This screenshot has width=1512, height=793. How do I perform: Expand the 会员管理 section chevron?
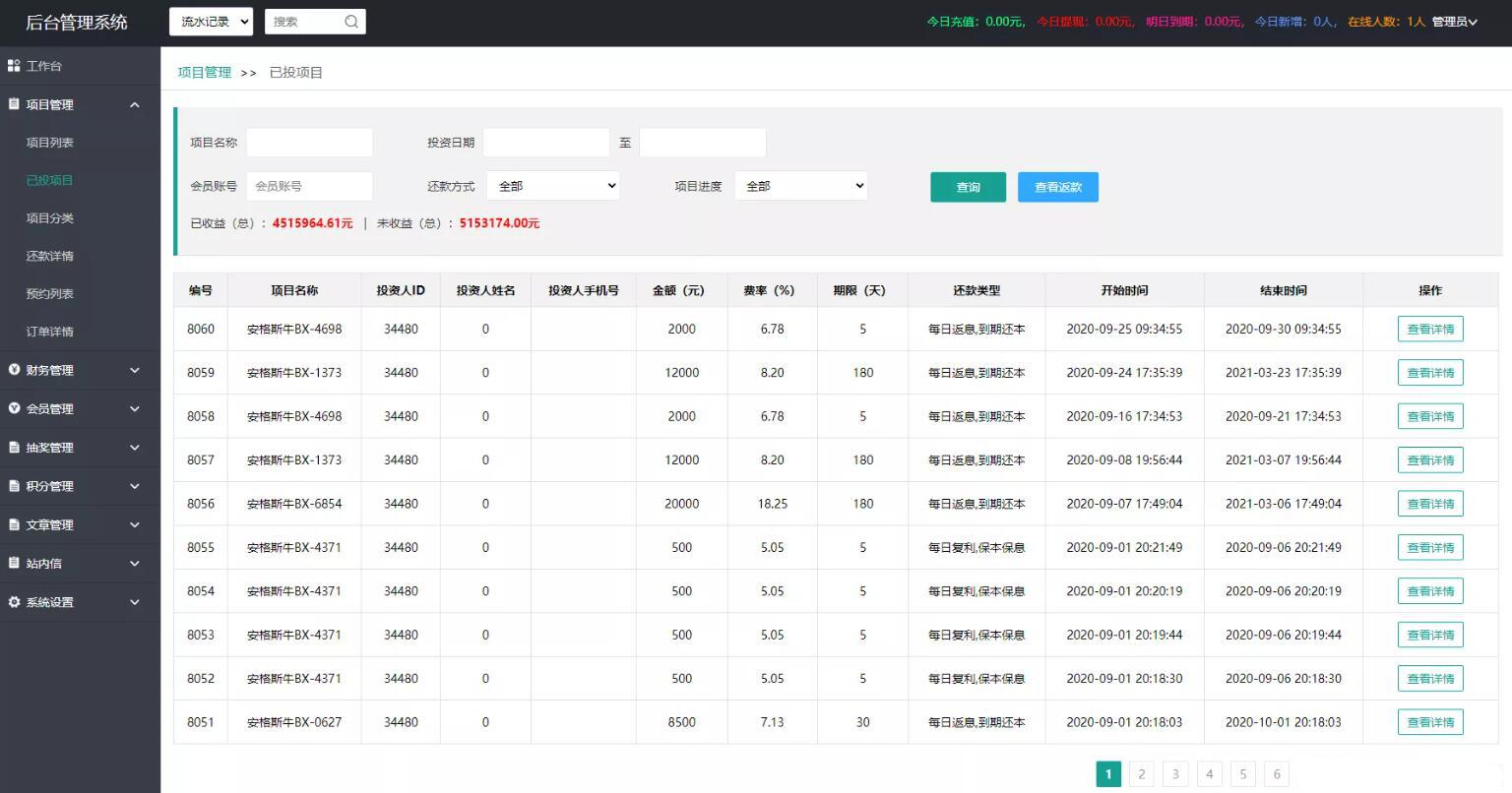pyautogui.click(x=135, y=409)
